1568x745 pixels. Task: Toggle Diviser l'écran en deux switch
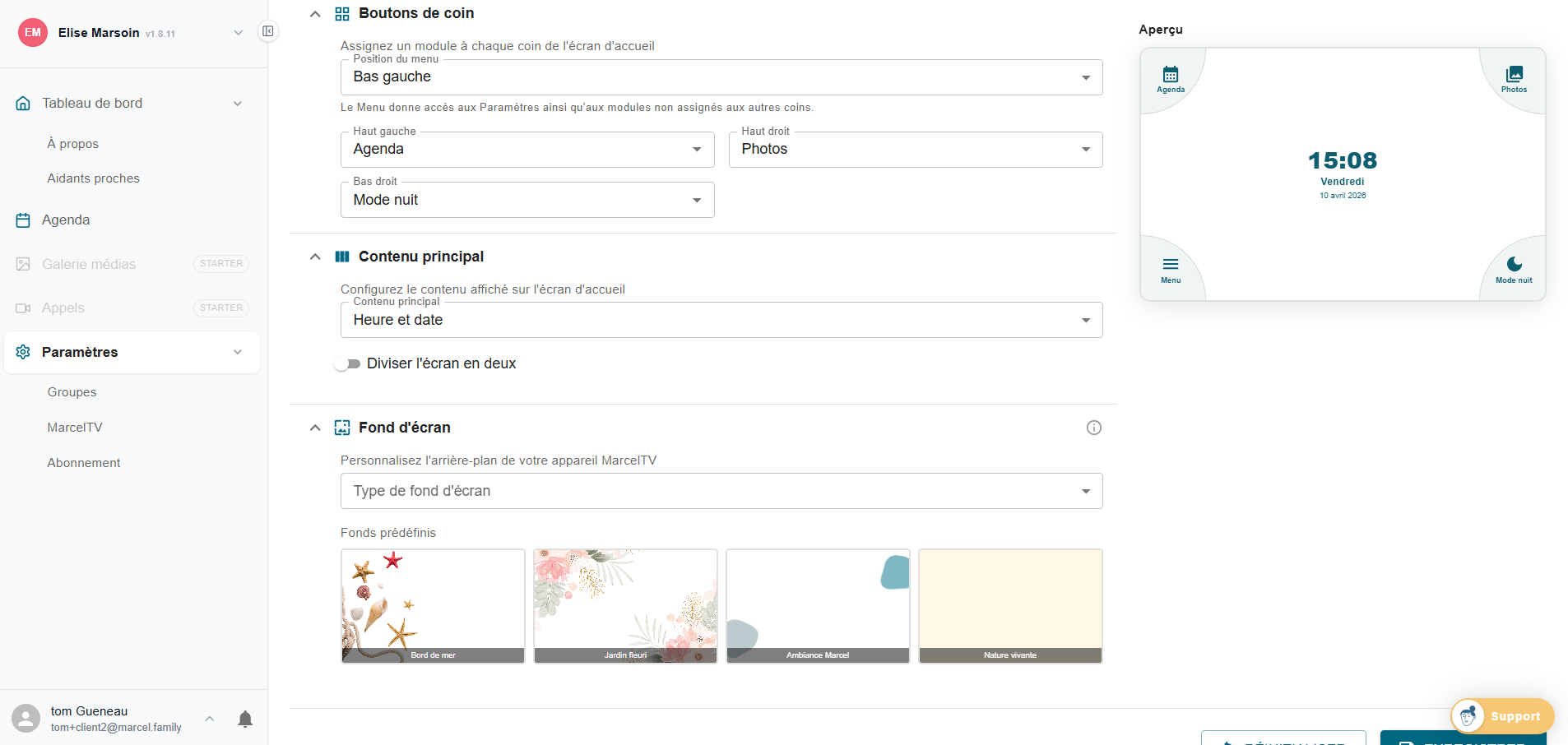pyautogui.click(x=347, y=363)
